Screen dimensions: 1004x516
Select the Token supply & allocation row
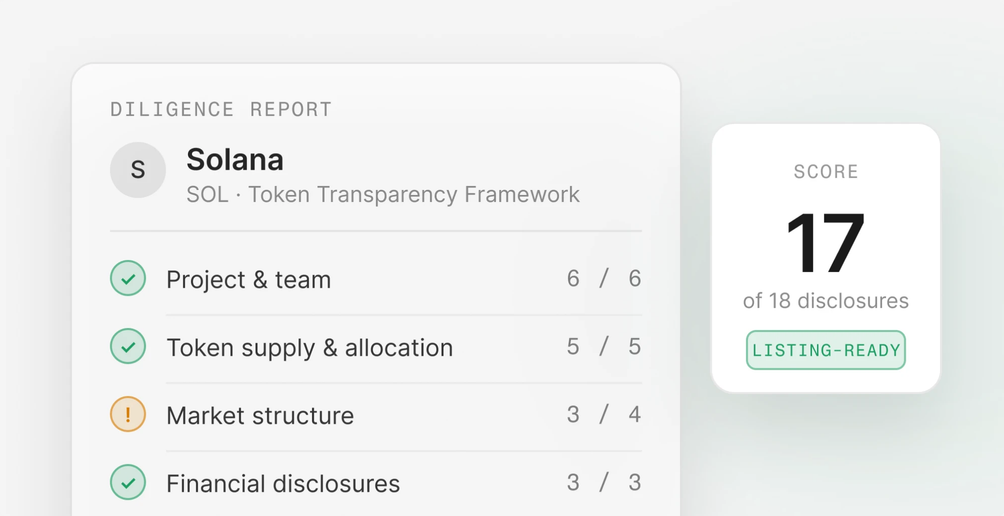click(376, 347)
